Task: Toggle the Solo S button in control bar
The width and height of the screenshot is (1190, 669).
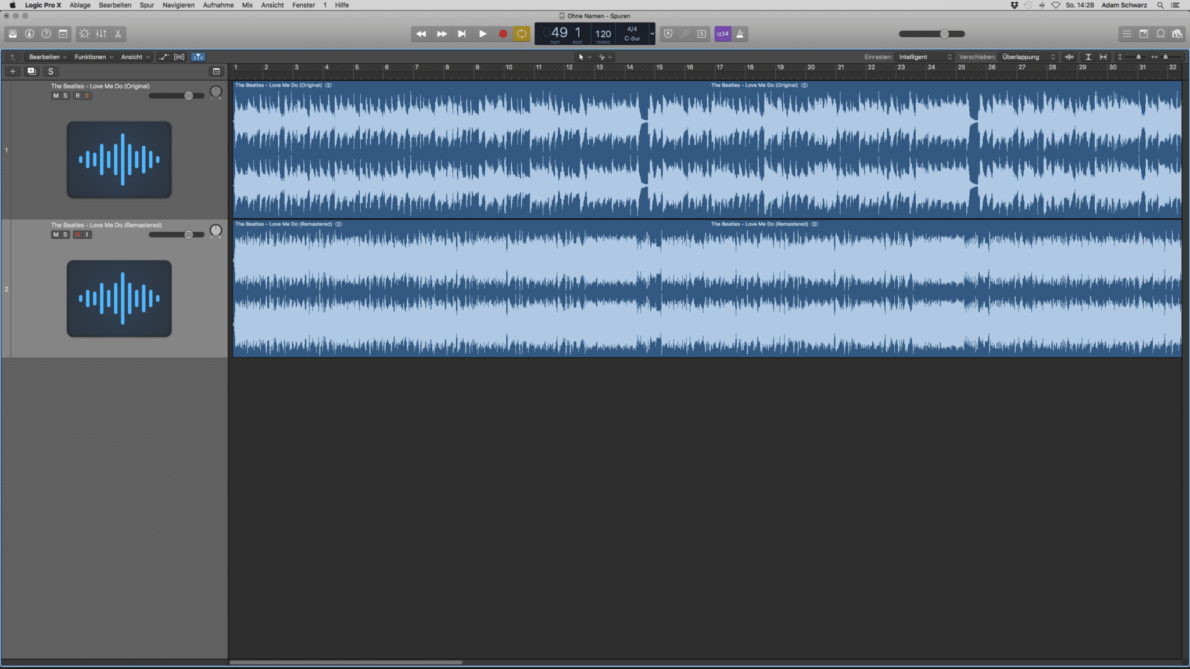Action: tap(701, 34)
